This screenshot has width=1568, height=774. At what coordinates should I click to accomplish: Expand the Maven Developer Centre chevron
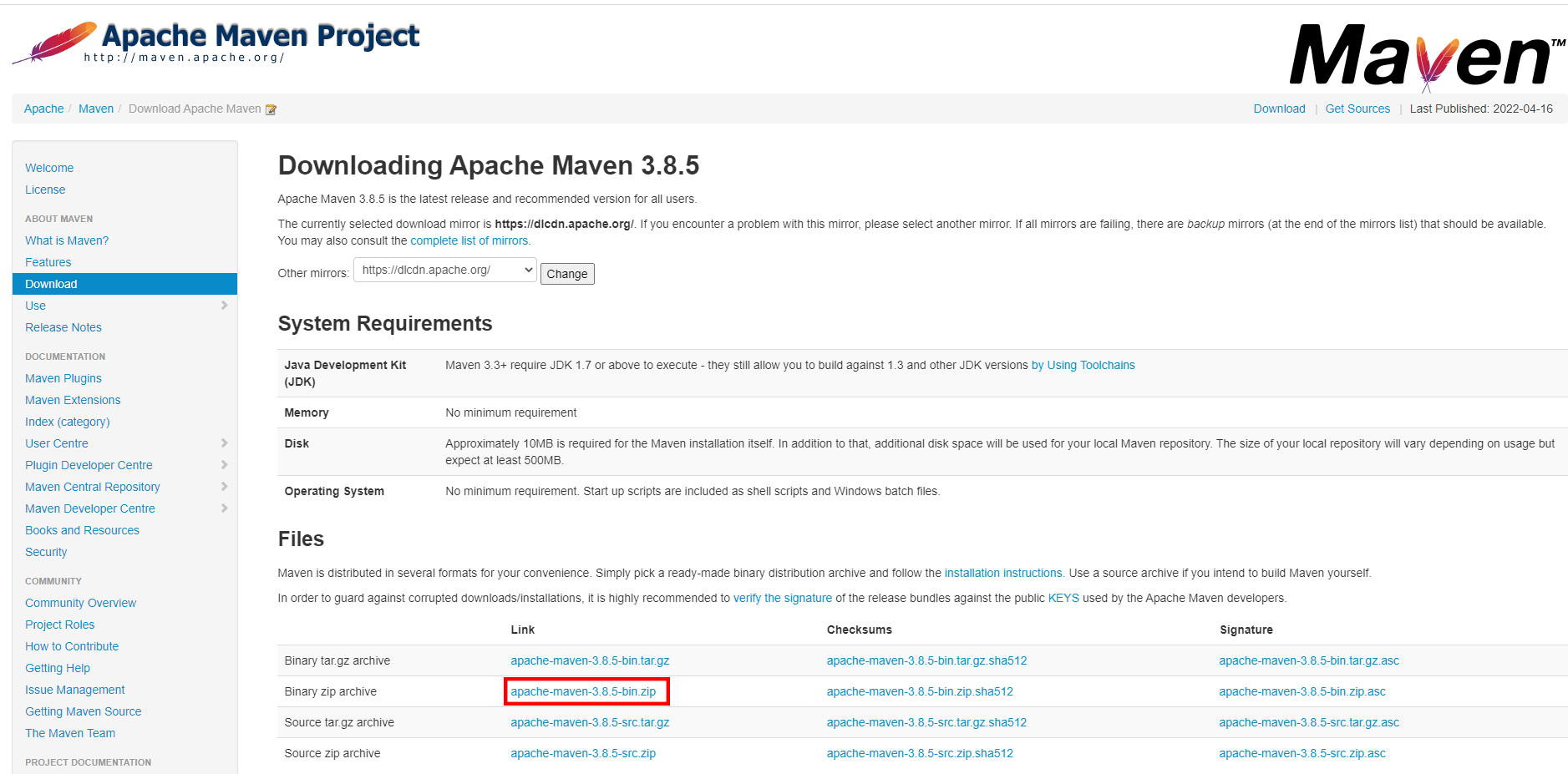[224, 508]
